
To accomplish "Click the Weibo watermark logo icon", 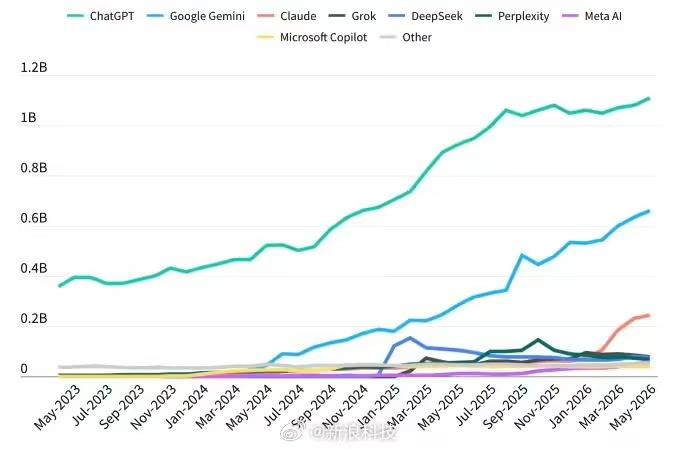I will coord(291,433).
